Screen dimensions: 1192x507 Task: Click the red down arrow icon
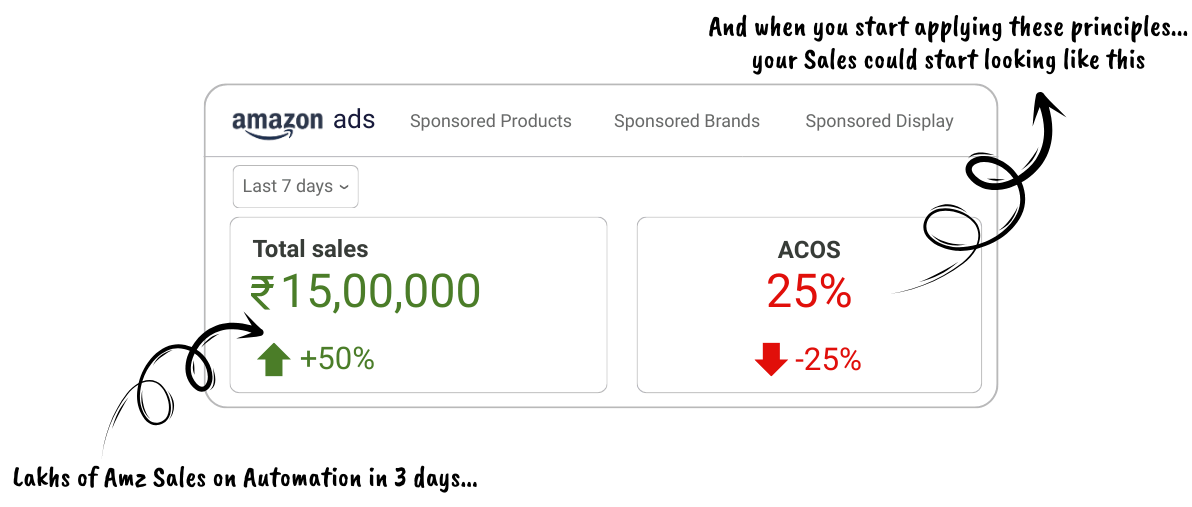point(771,359)
